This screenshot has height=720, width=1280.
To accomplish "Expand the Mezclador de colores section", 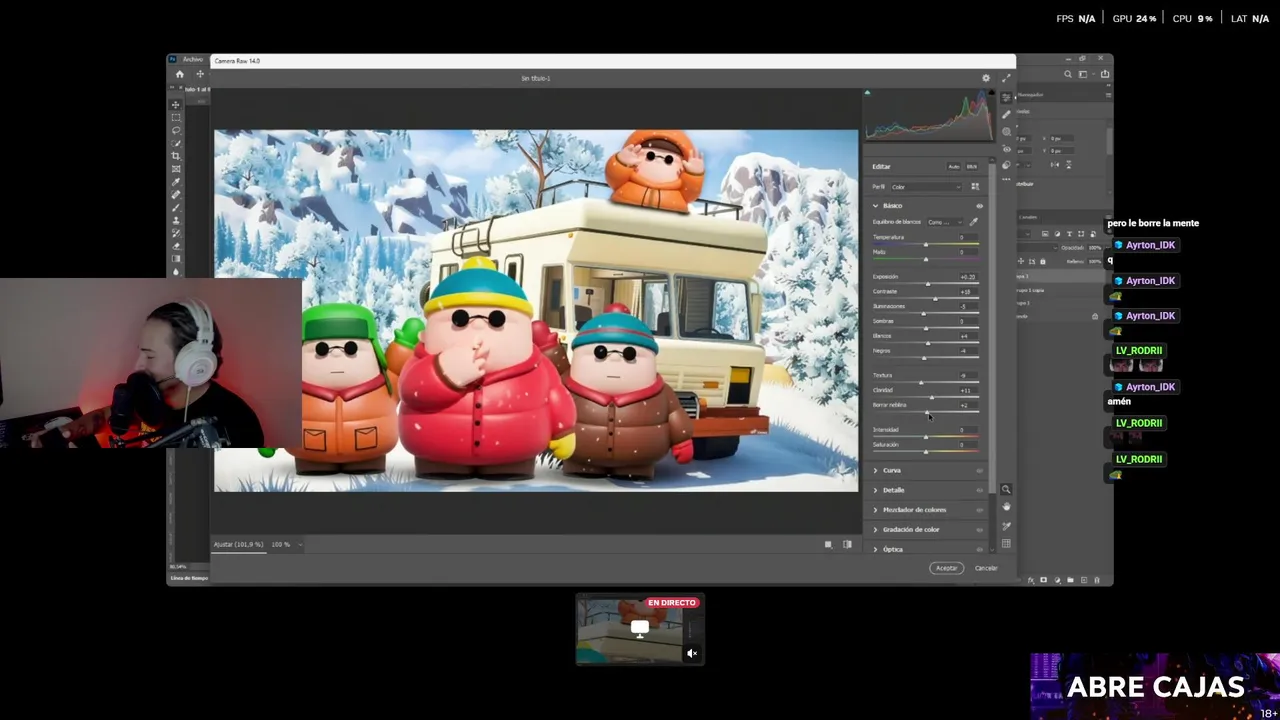I will (875, 510).
